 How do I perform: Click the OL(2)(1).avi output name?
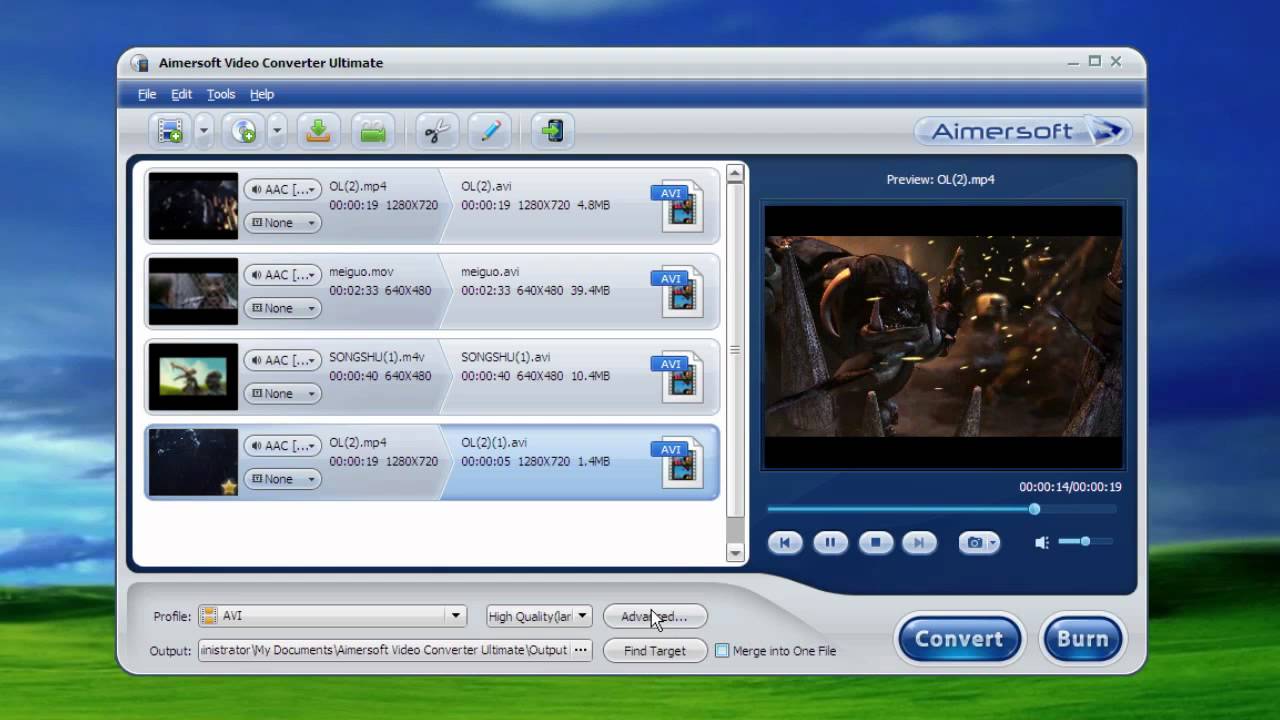point(494,442)
